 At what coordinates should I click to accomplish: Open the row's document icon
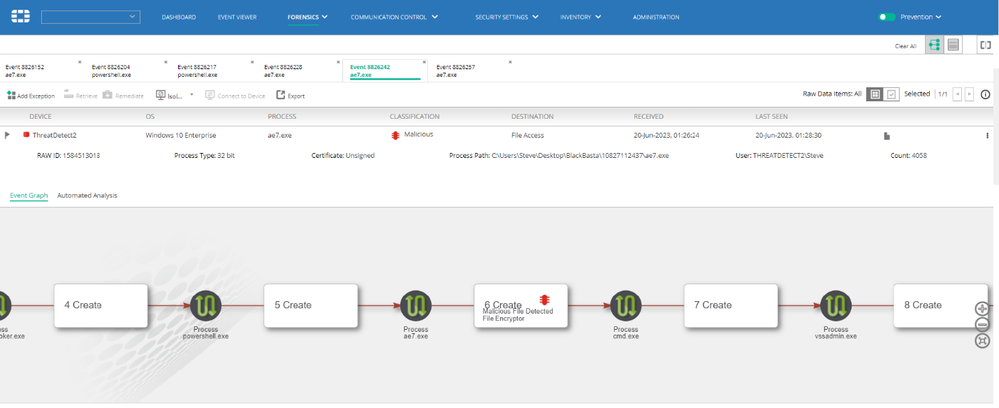(886, 136)
